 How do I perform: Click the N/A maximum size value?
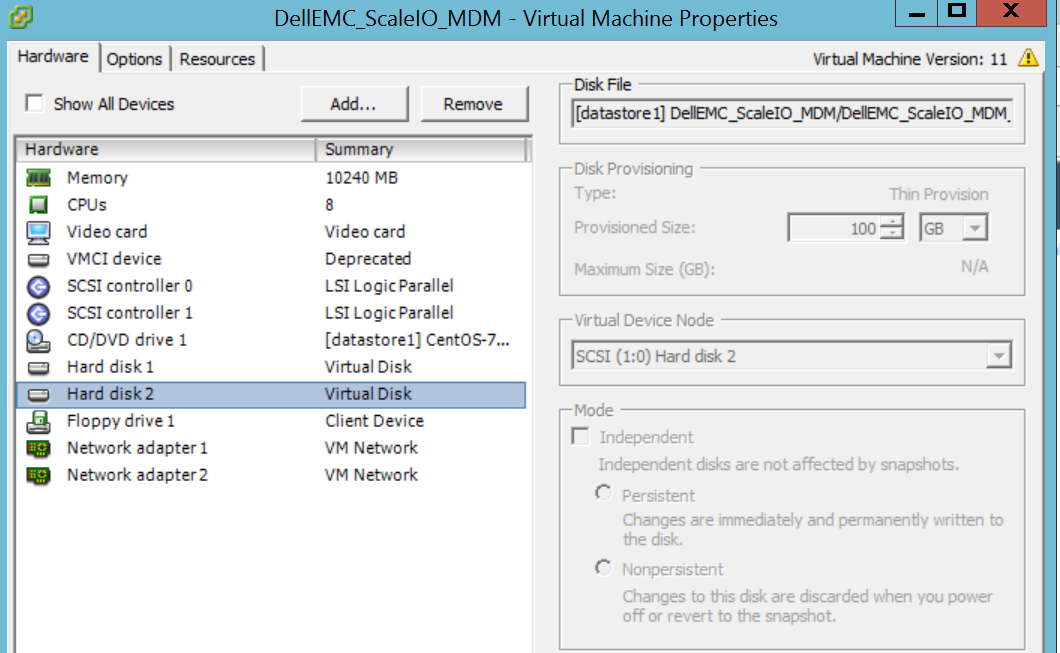(x=974, y=266)
